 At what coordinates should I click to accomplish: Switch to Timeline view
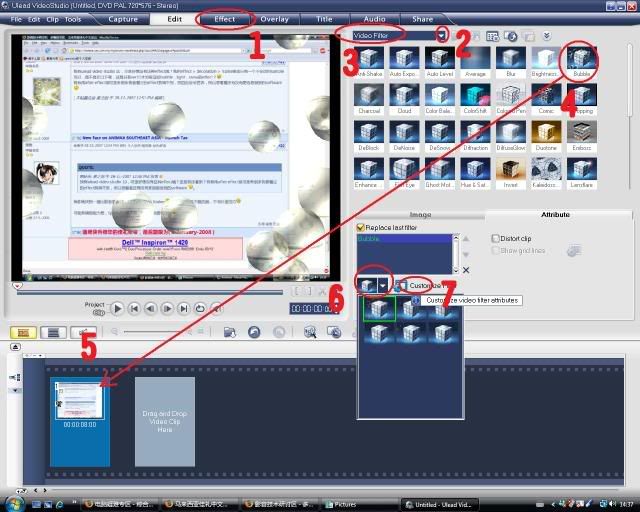click(54, 332)
